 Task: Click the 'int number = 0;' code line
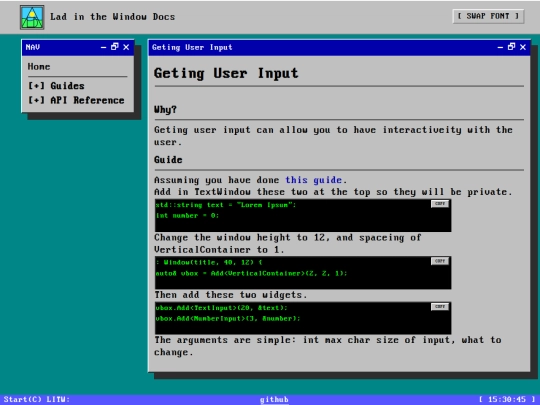187,216
